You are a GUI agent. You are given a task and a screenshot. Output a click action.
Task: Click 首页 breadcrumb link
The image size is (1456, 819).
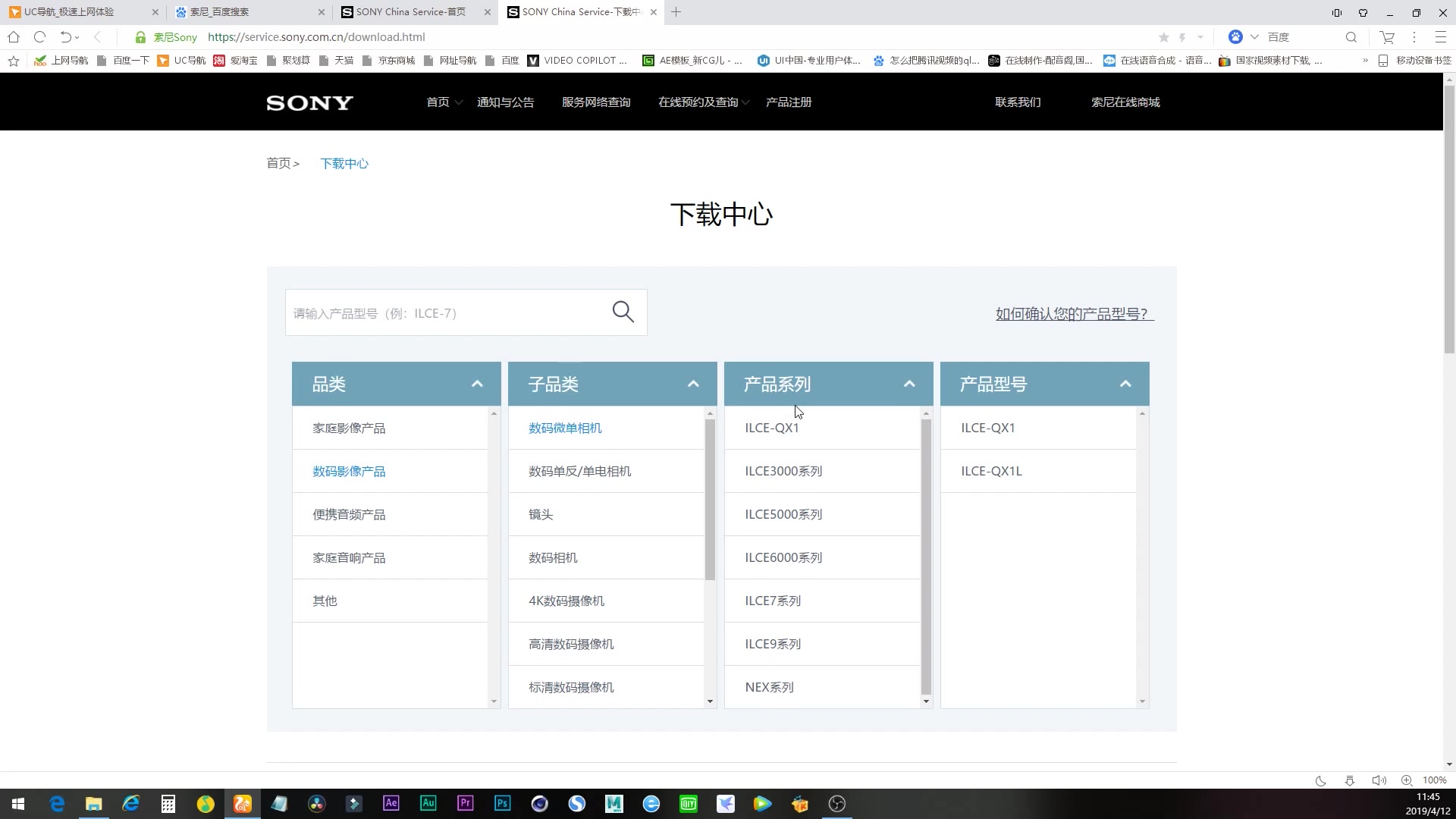point(278,164)
